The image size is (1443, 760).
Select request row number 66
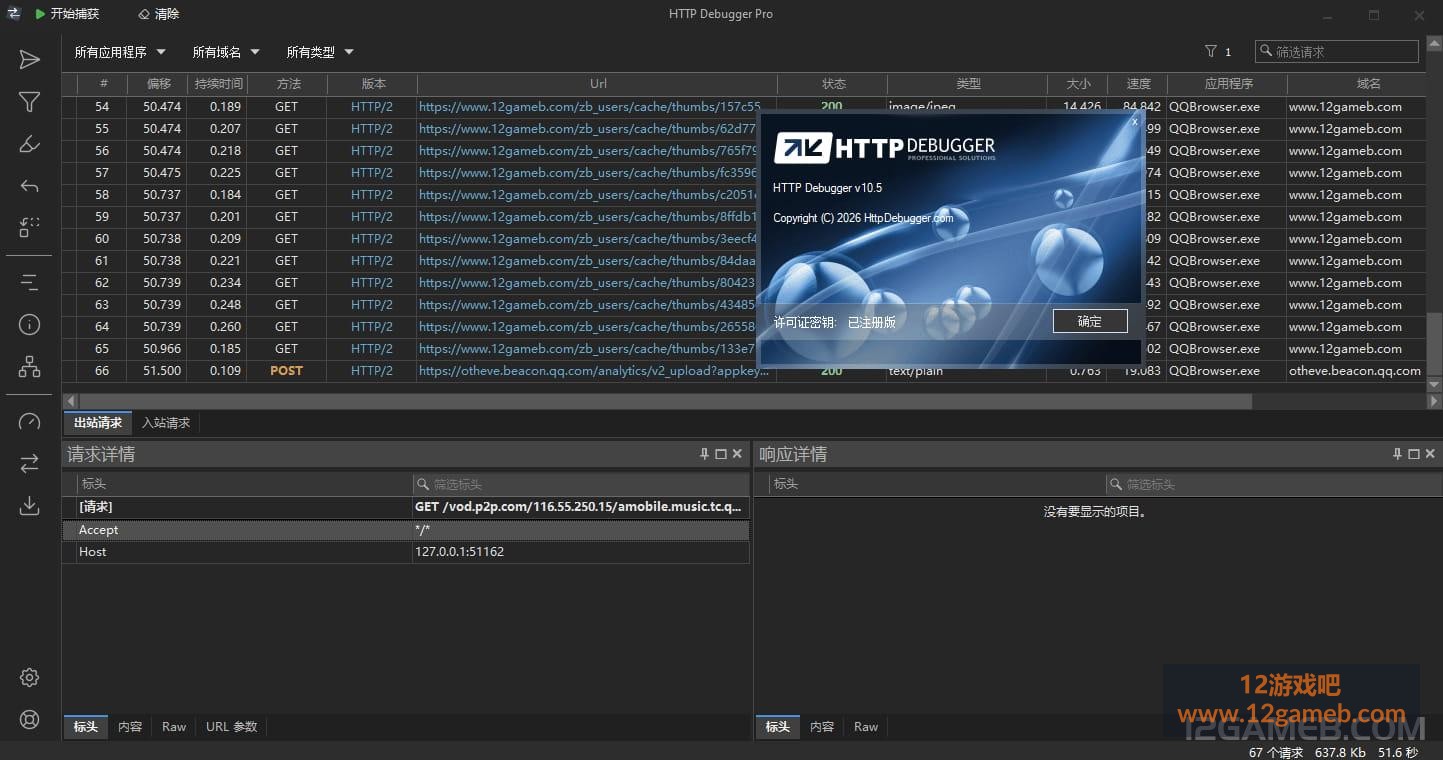point(744,371)
